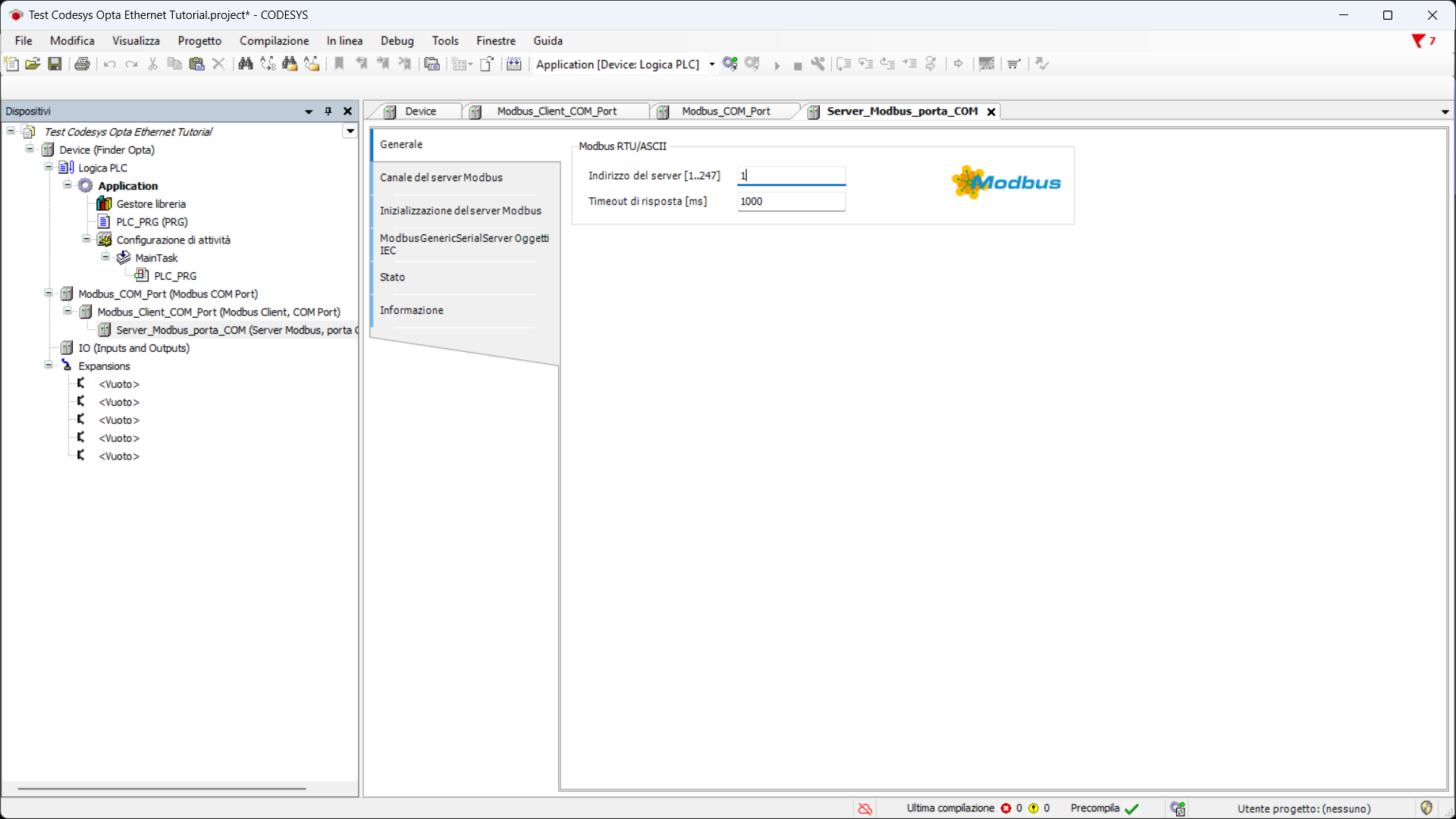The image size is (1456, 819).
Task: Pin the Dispositivi panel with pushpin
Action: (328, 111)
